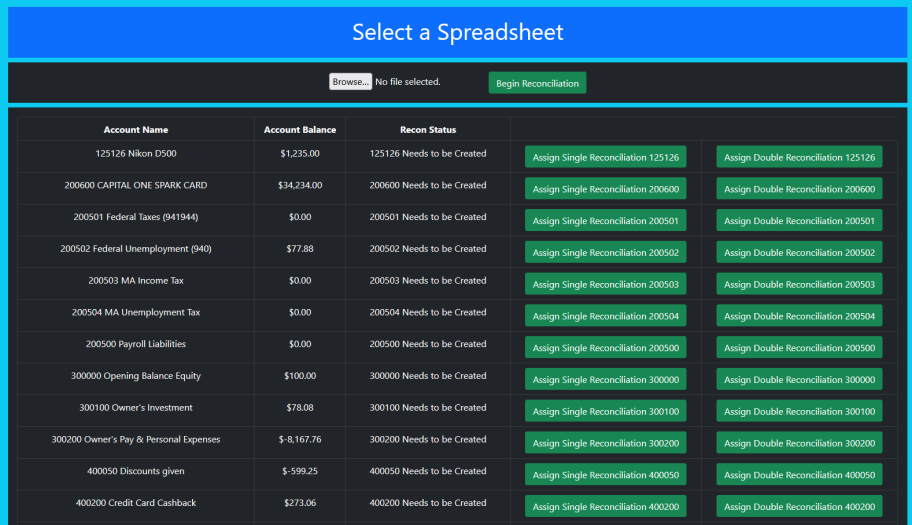Click the Browse file chooser button

[x=350, y=82]
